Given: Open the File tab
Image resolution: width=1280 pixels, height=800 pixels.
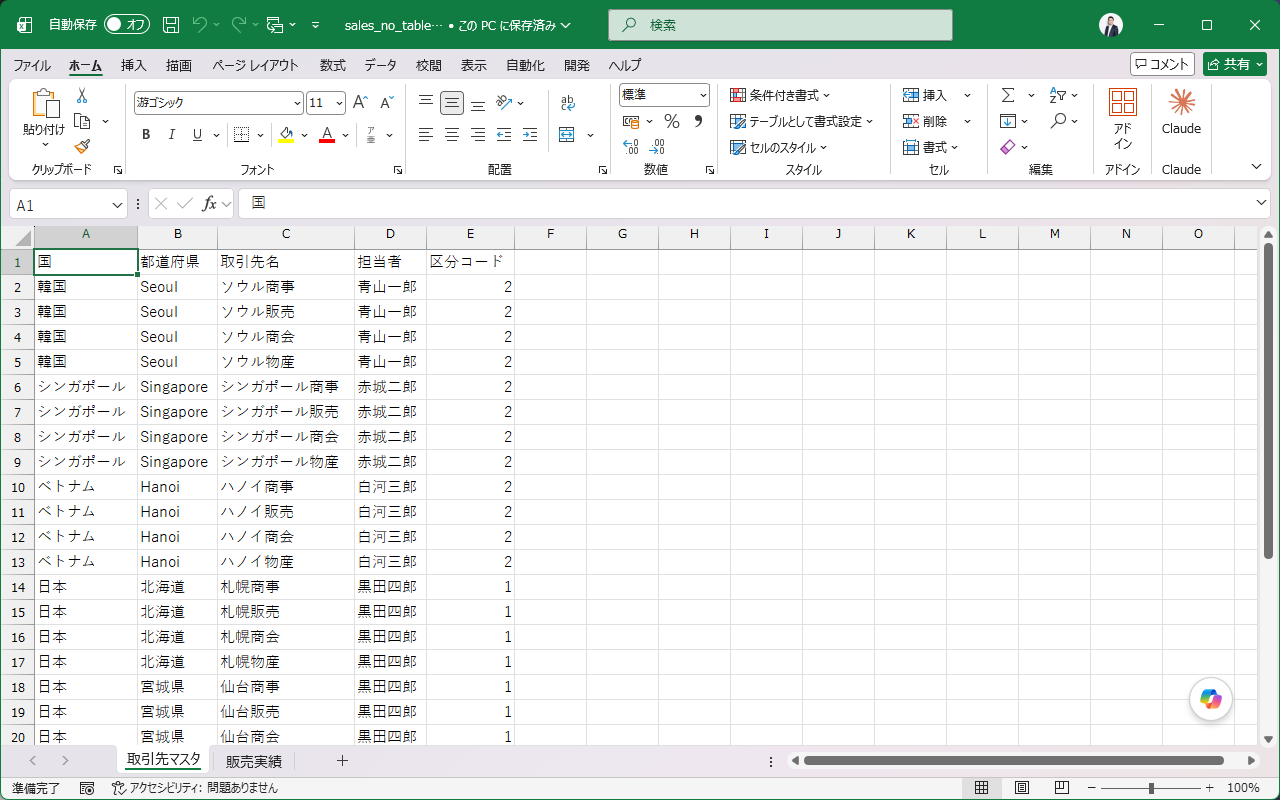Looking at the screenshot, I should [32, 65].
